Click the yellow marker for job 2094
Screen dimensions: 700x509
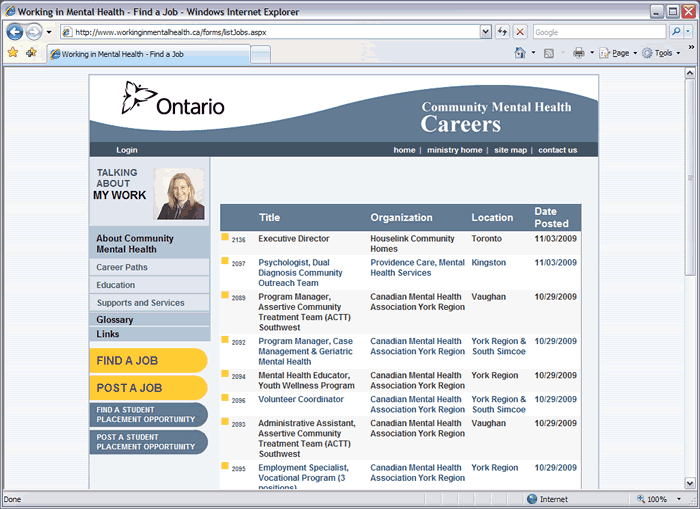pos(225,374)
